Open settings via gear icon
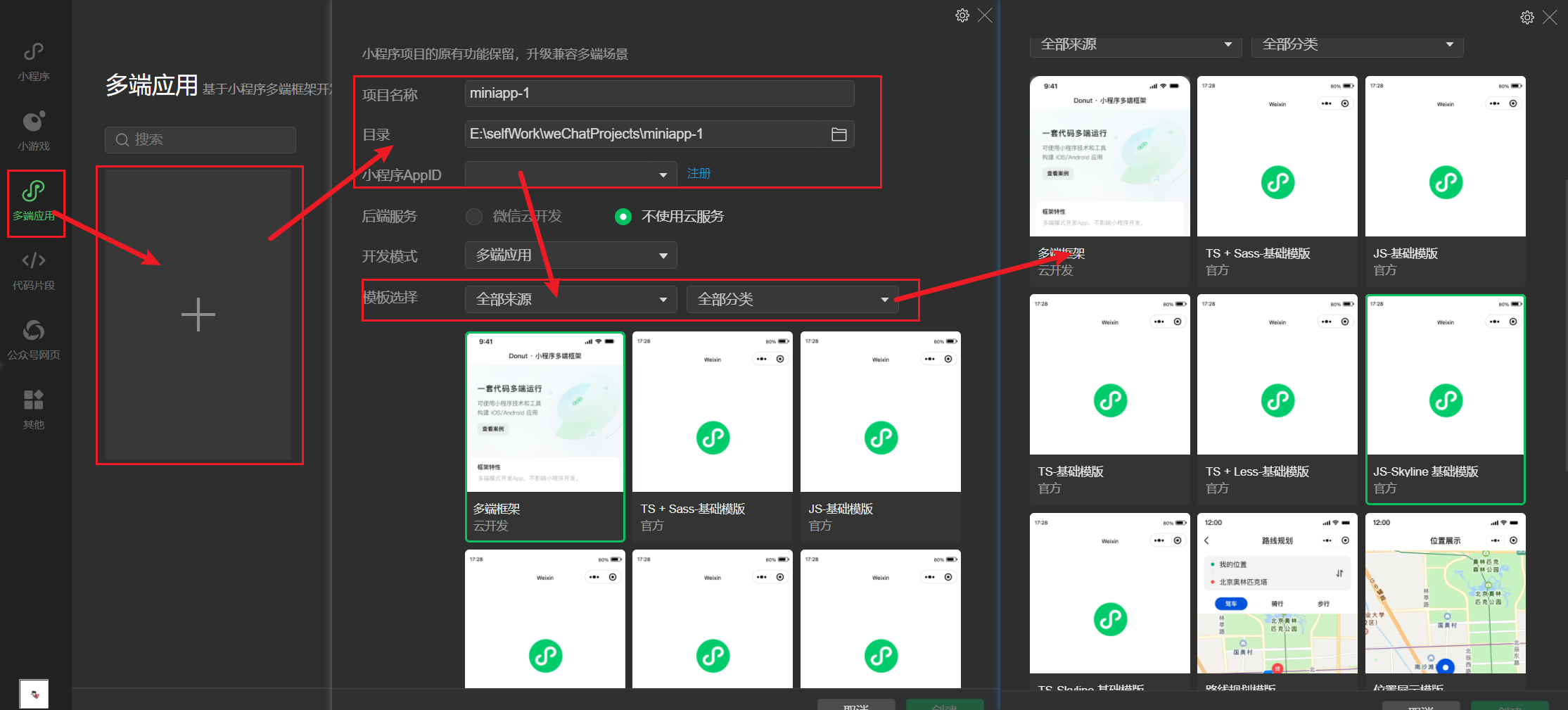This screenshot has width=1568, height=710. [962, 15]
